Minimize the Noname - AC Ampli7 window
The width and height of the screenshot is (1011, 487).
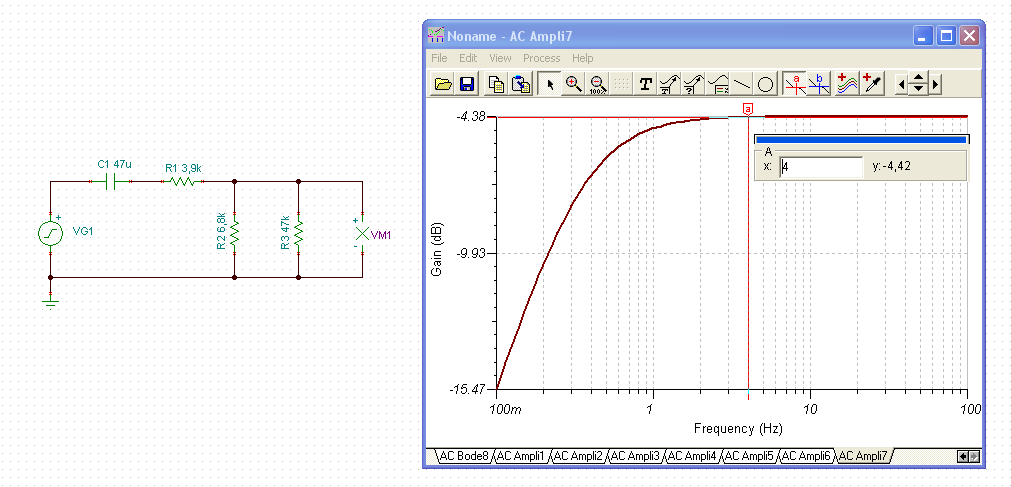point(923,36)
